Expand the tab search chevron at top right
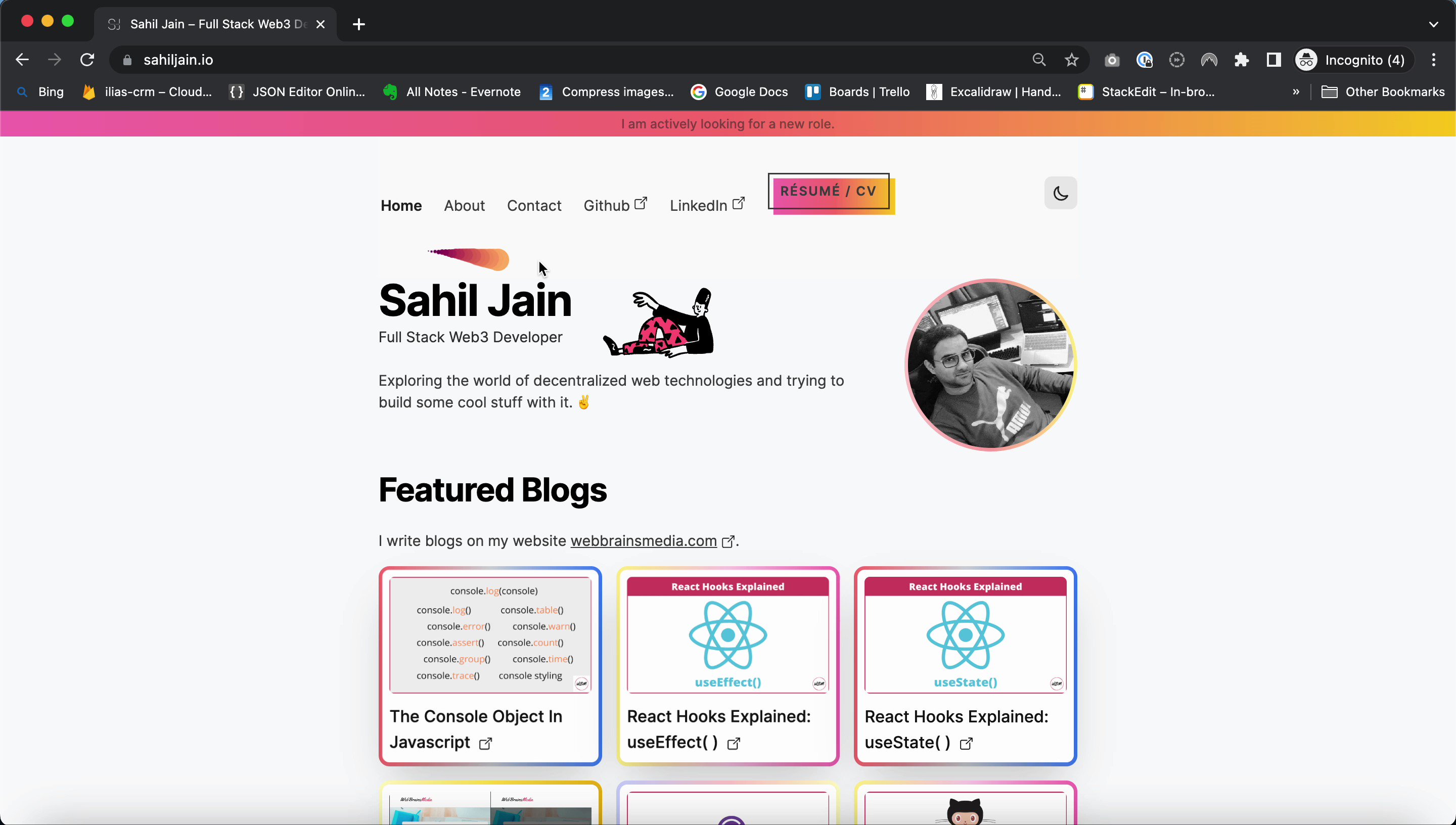Screen dimensions: 1456x825 click(x=1433, y=24)
